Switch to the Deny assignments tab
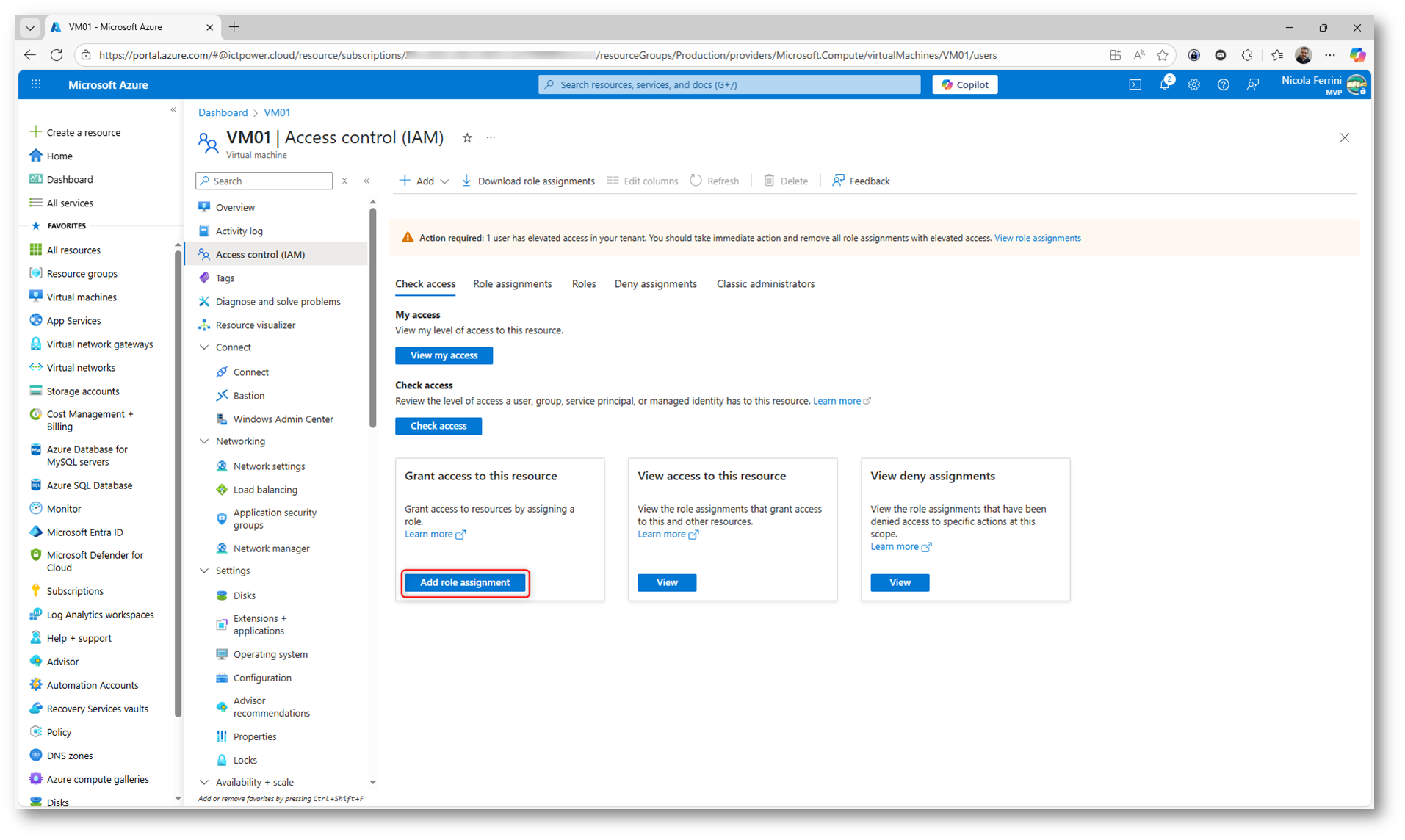Screen dimensions: 1405x840 (x=655, y=284)
